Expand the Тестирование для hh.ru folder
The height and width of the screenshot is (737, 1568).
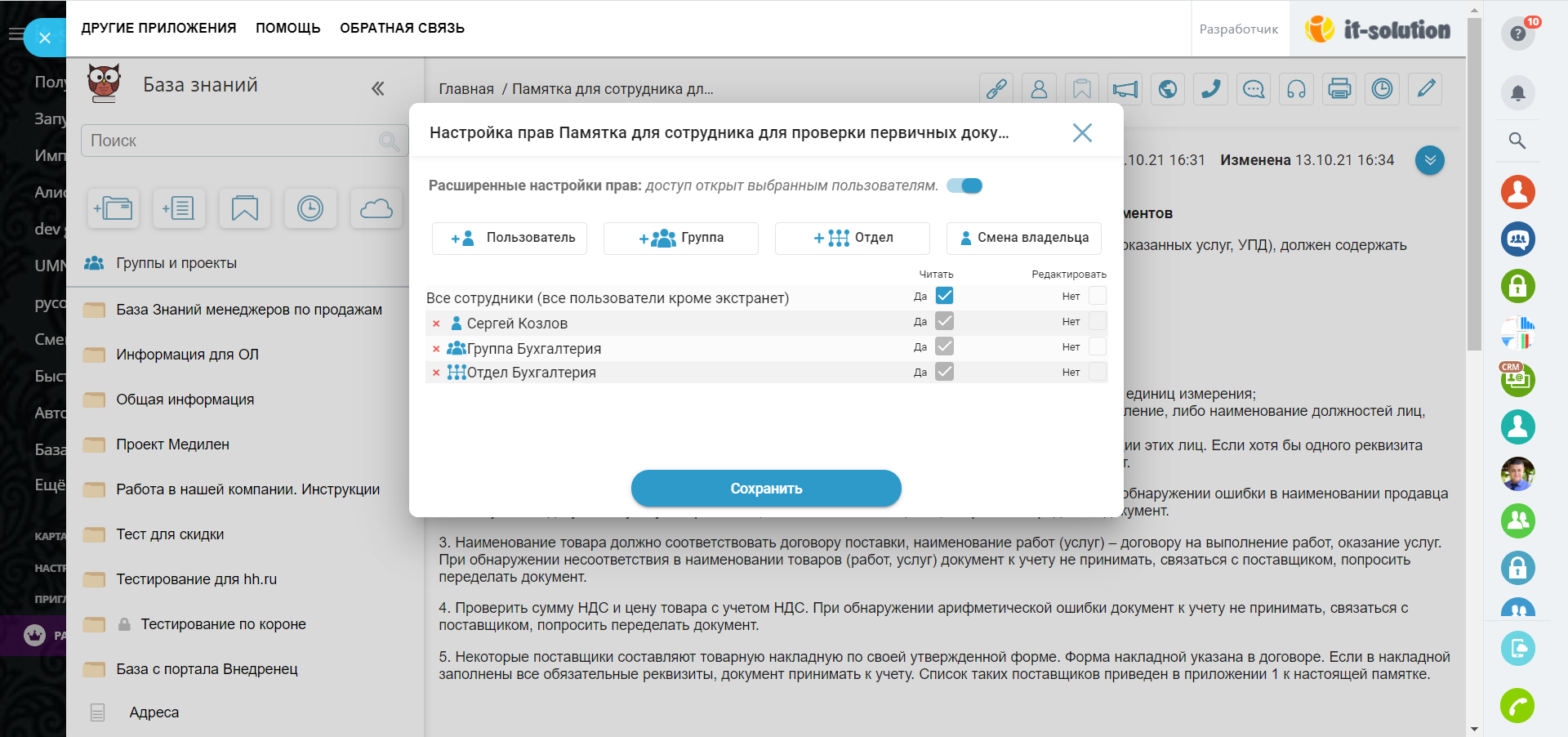coord(95,580)
